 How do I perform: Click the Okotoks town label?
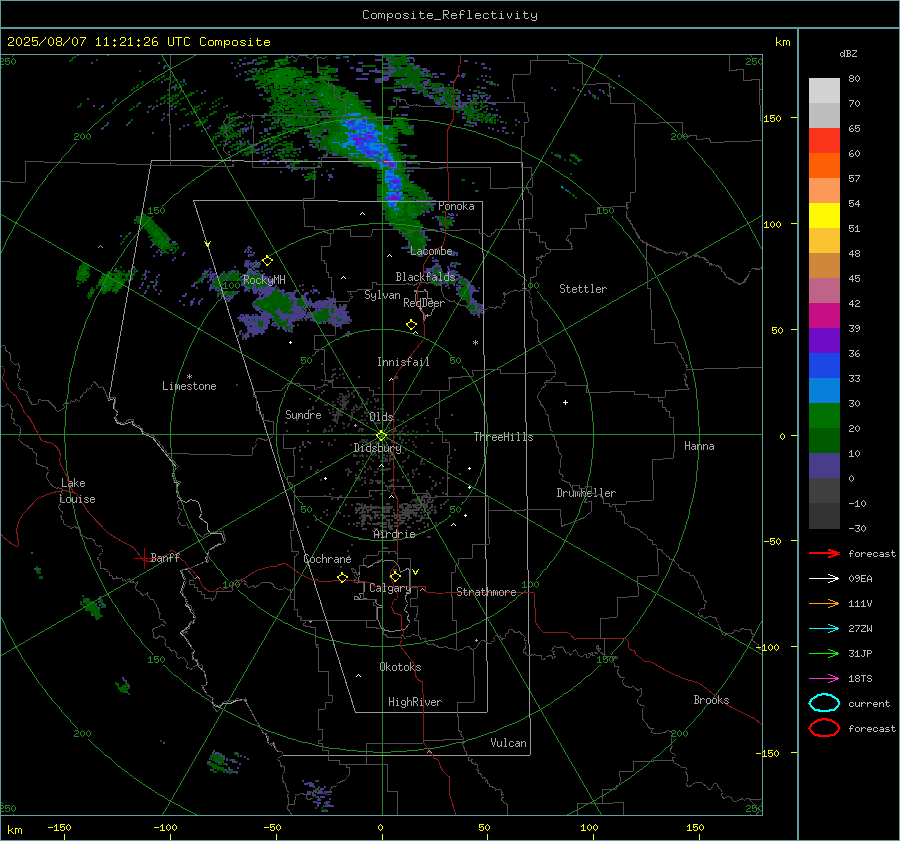point(400,667)
